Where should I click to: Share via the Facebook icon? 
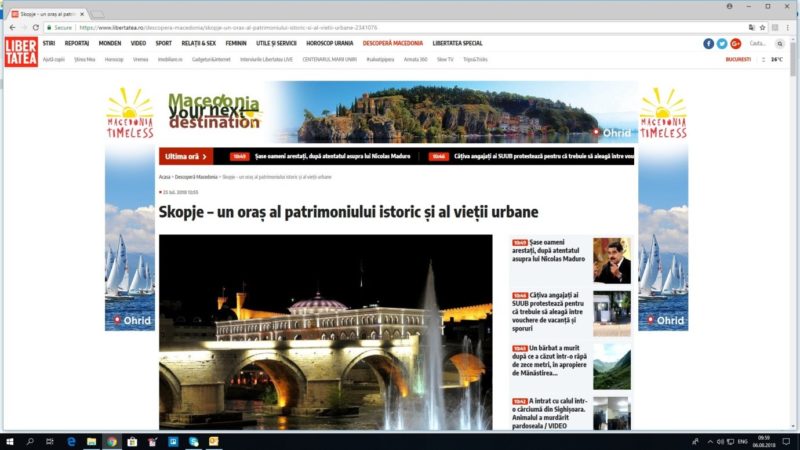708,44
